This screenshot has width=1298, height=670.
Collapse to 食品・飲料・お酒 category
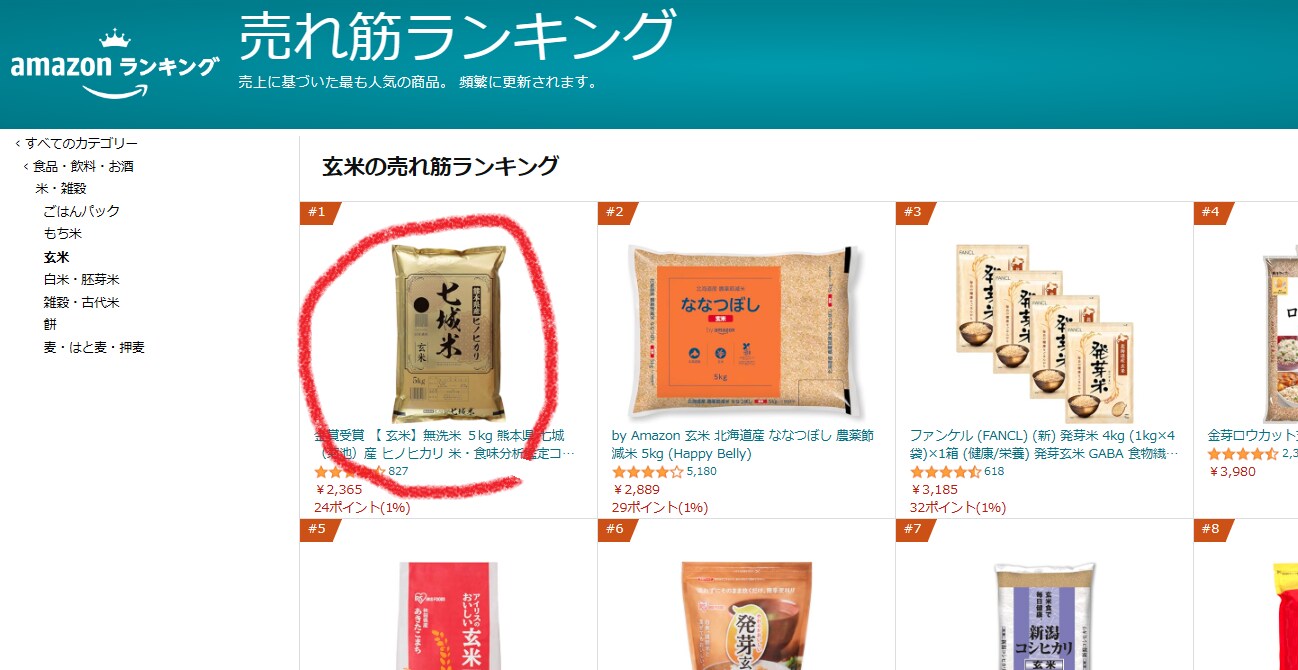pyautogui.click(x=83, y=166)
